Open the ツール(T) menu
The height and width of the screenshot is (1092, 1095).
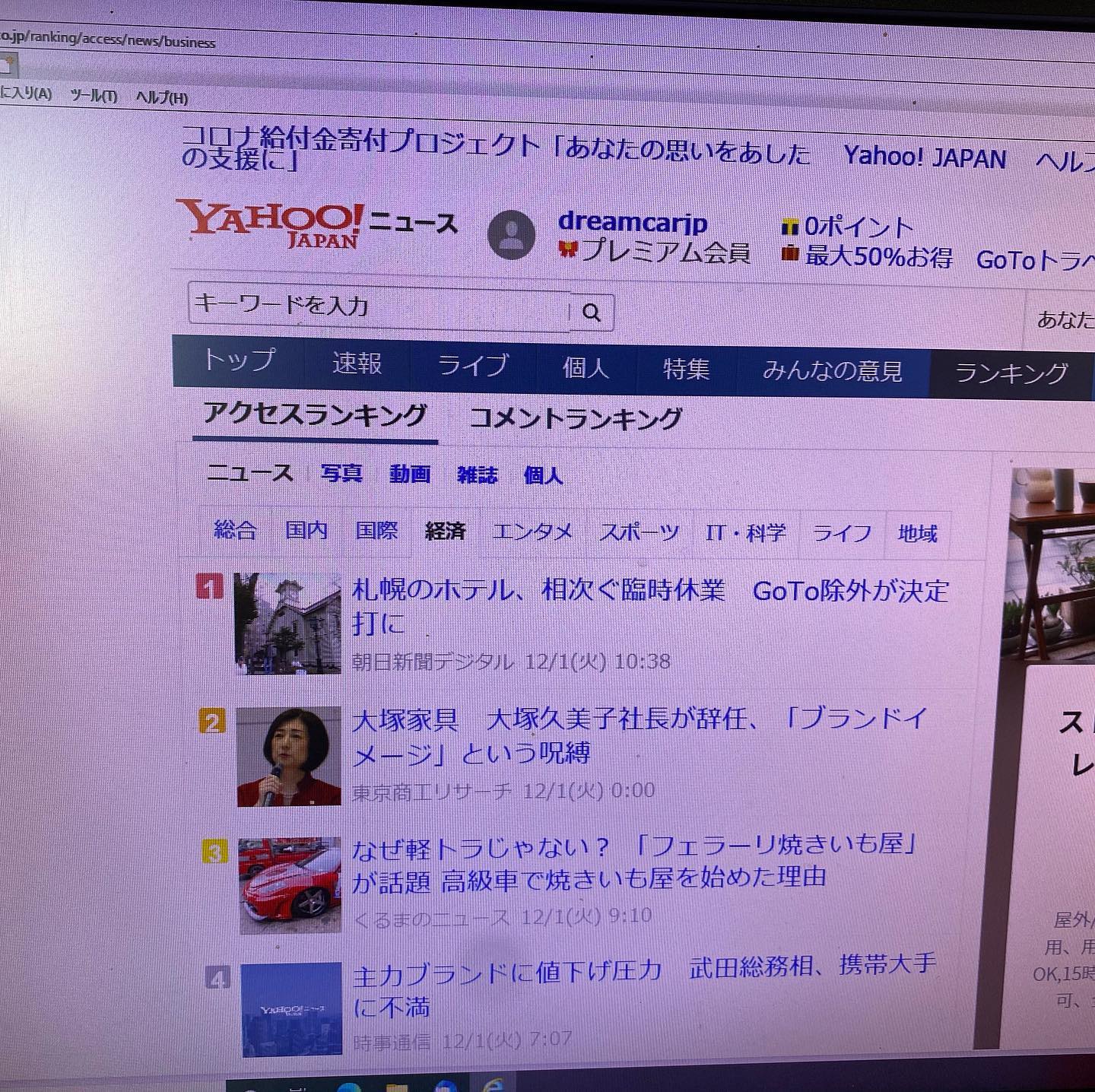[94, 95]
